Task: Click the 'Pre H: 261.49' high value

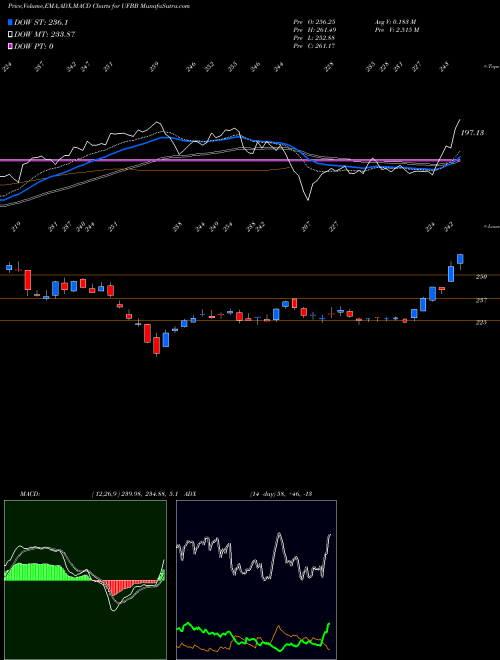Action: click(x=314, y=30)
